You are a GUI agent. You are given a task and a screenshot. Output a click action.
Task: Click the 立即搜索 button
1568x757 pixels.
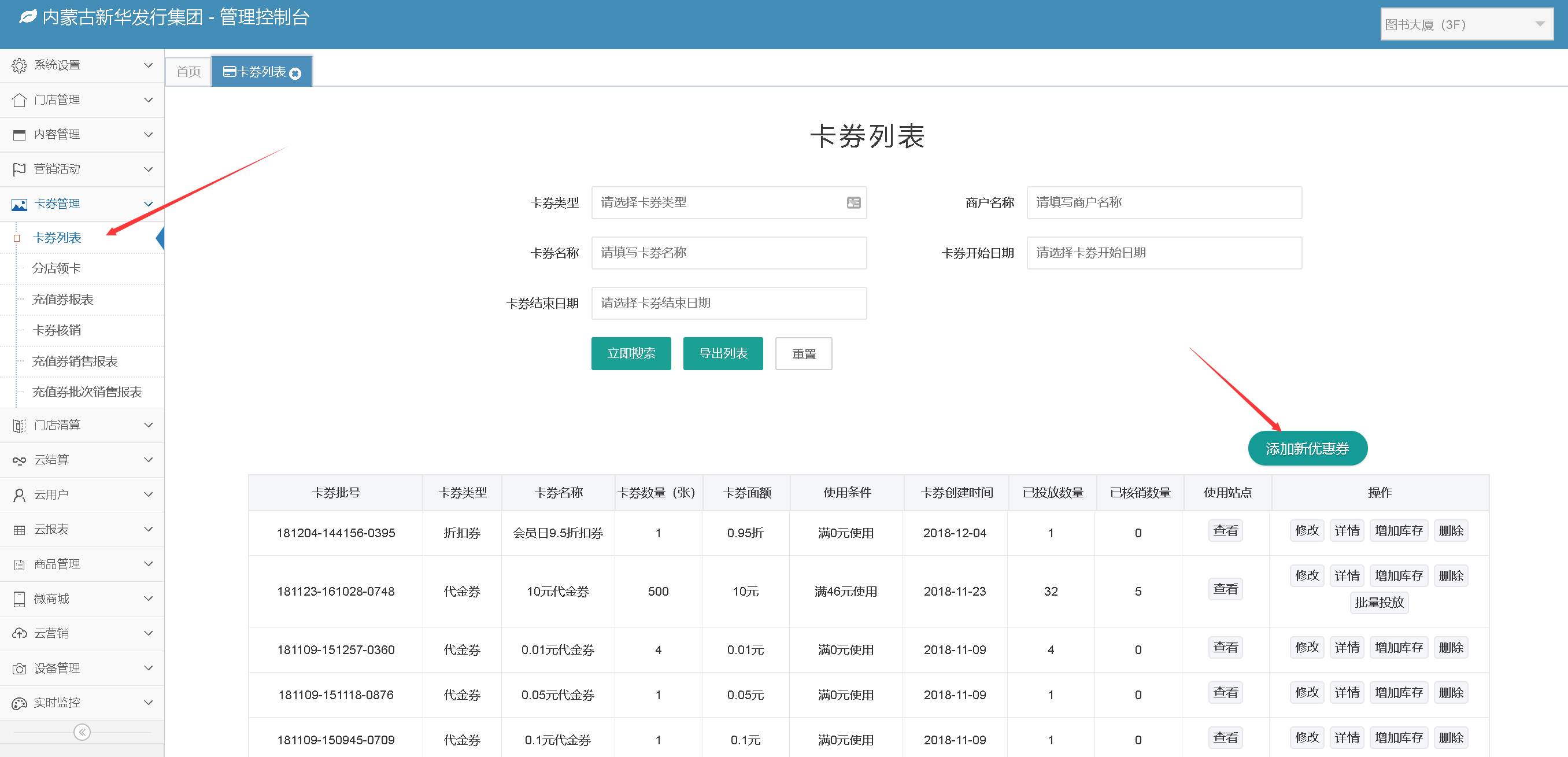click(631, 353)
